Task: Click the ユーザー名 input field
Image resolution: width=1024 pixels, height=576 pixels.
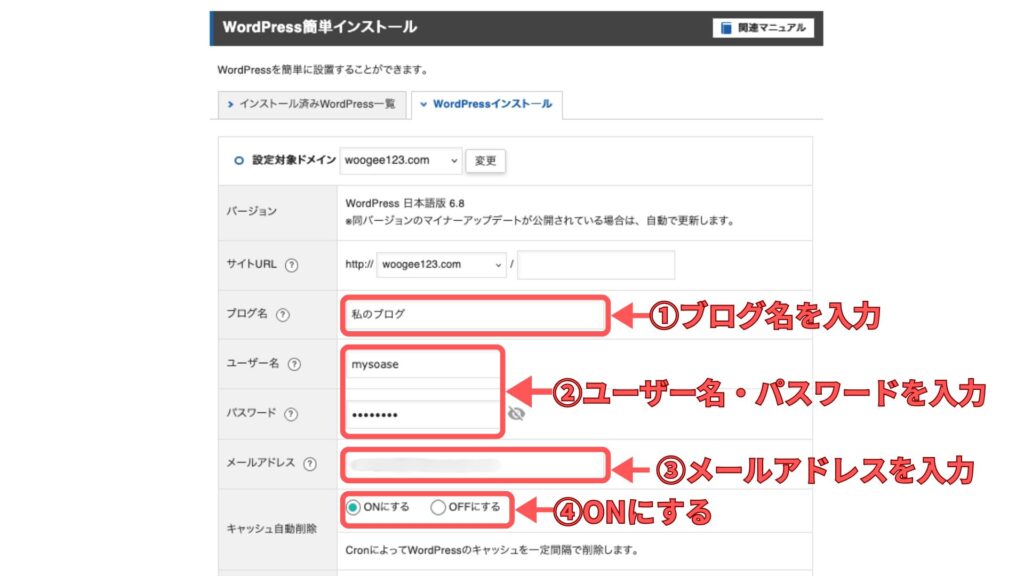Action: point(422,364)
